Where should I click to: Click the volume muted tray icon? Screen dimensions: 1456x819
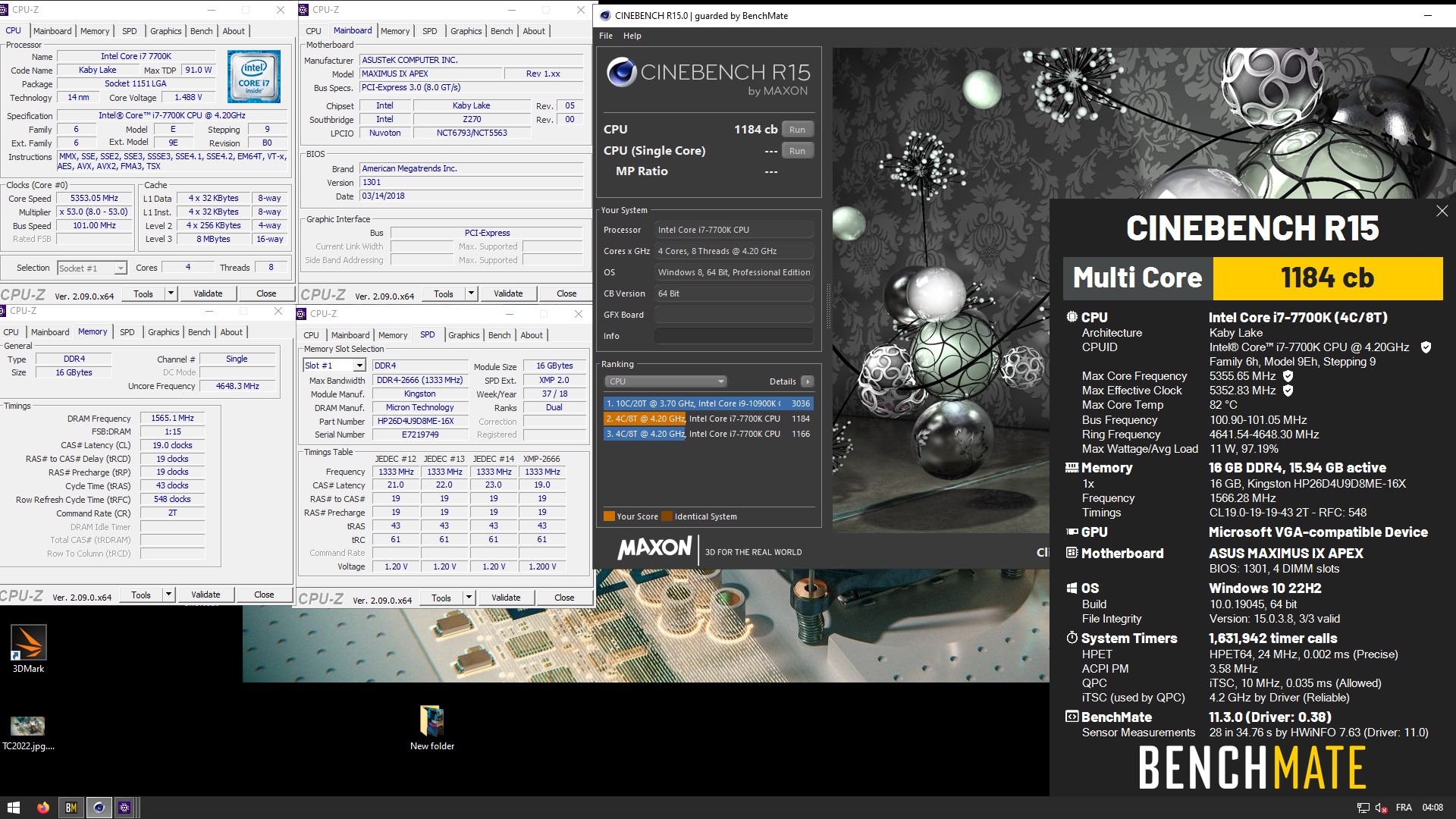[x=1381, y=808]
